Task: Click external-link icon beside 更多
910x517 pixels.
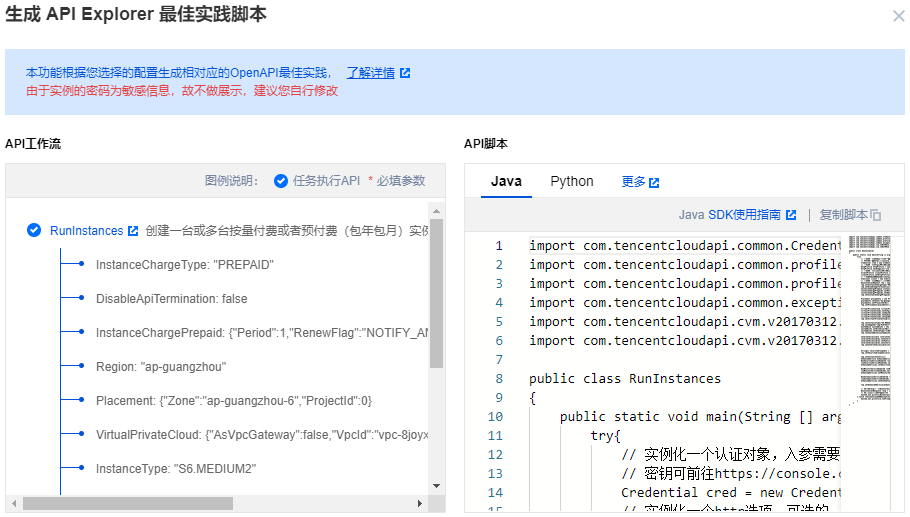Action: 654,183
